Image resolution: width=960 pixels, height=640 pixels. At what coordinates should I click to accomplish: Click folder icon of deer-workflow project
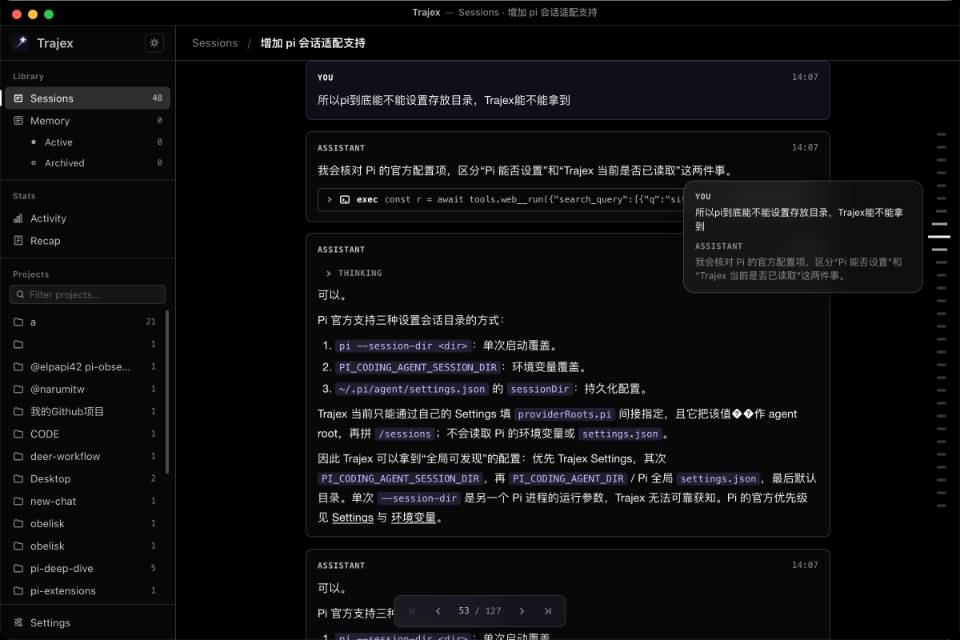pyautogui.click(x=18, y=456)
